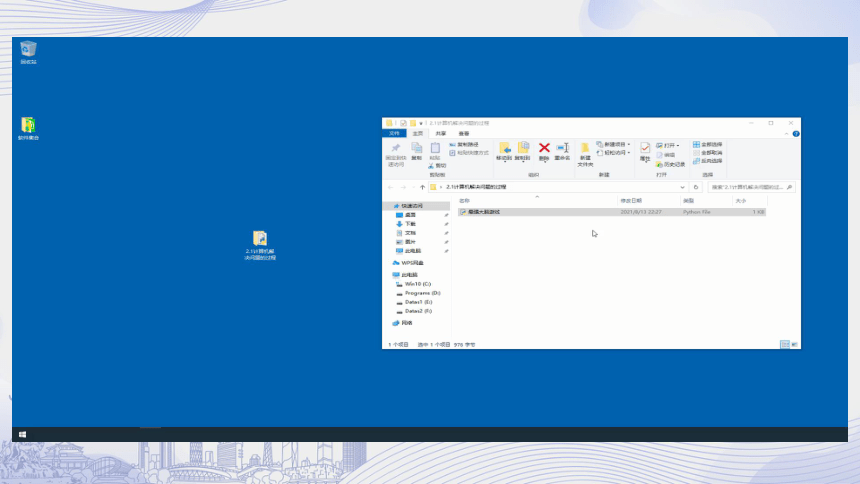This screenshot has width=860, height=484.
Task: Click the address bar path 2.1计算机解决问题的过程
Action: coord(476,187)
